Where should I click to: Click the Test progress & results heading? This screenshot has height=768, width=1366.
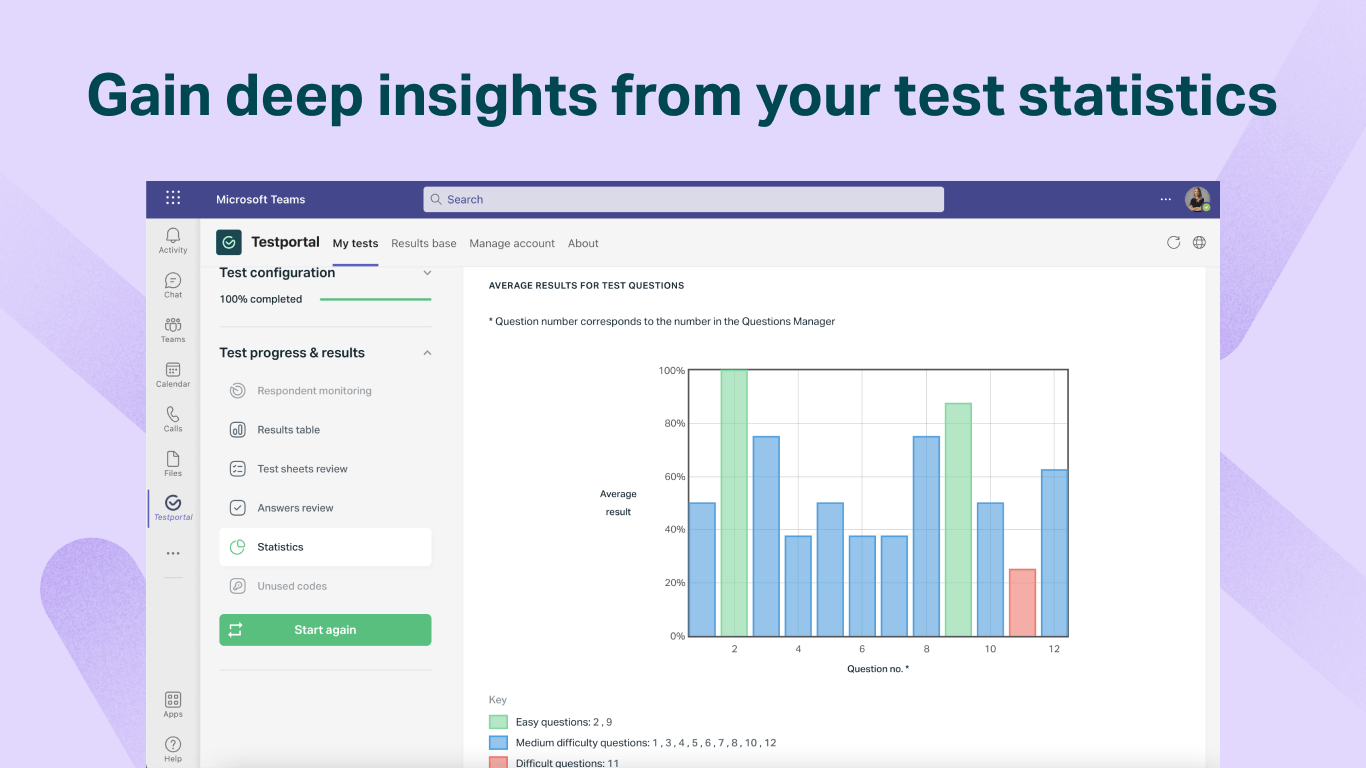tap(292, 353)
